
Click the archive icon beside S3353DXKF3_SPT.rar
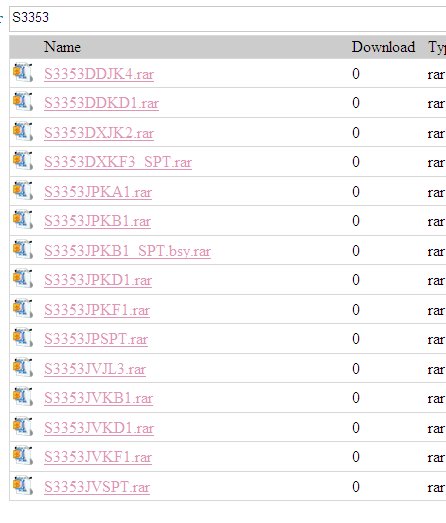[x=23, y=160]
